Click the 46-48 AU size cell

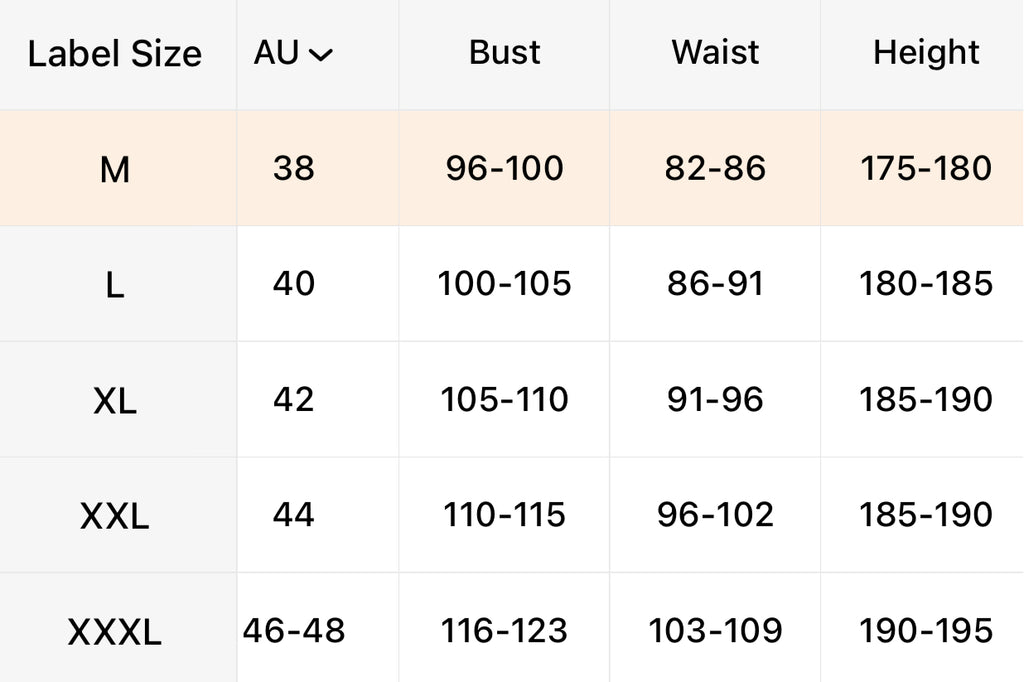coord(294,630)
